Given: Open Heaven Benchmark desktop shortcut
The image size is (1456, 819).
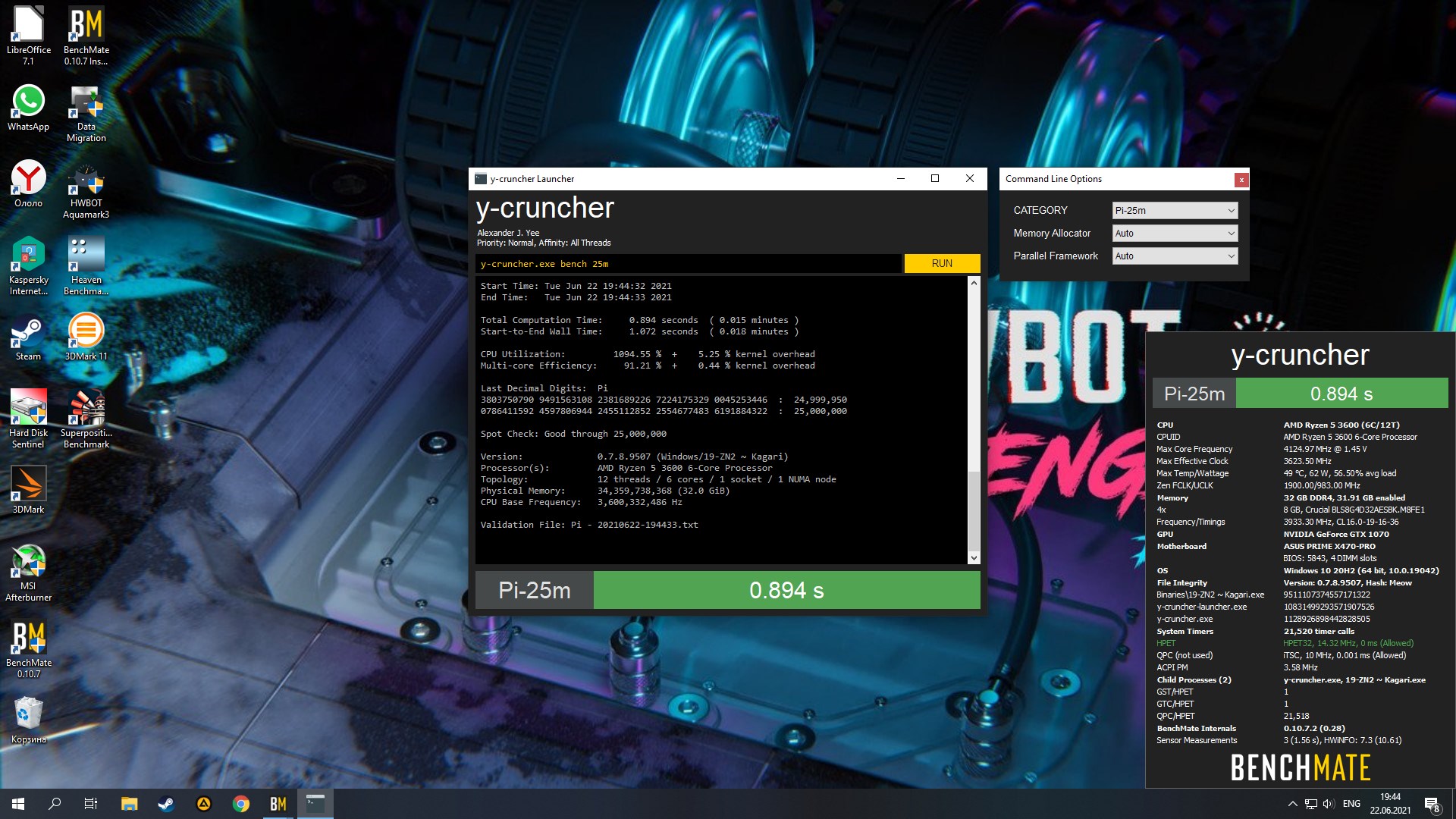Looking at the screenshot, I should (86, 266).
